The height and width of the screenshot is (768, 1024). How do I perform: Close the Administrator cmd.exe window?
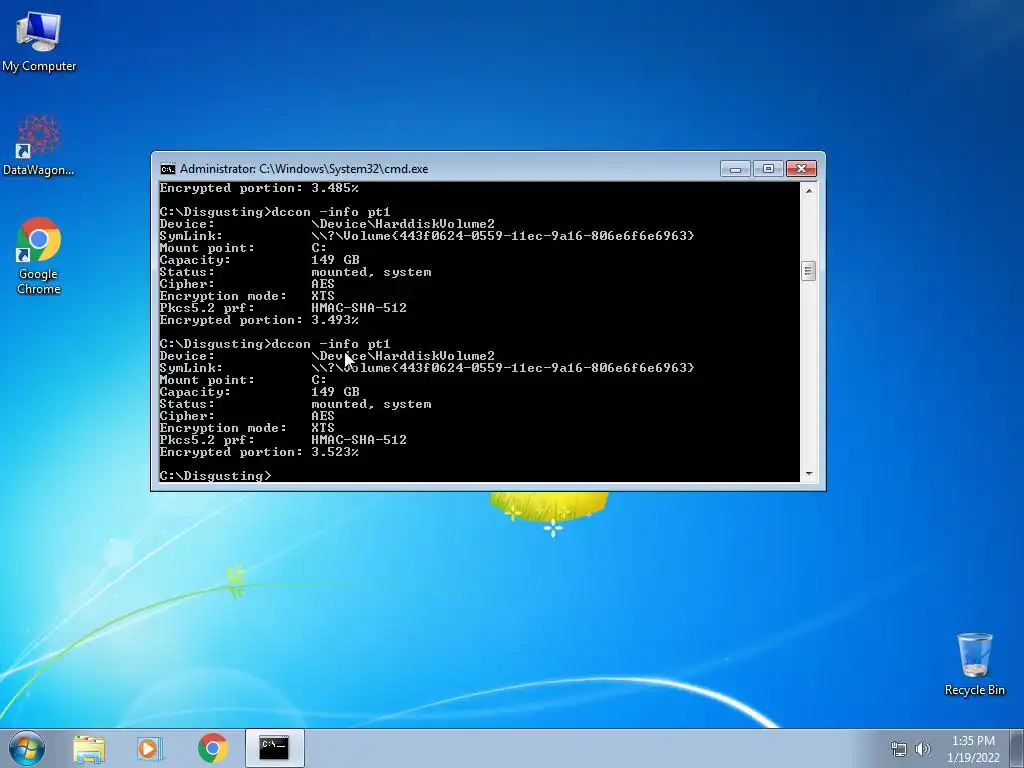click(x=801, y=169)
